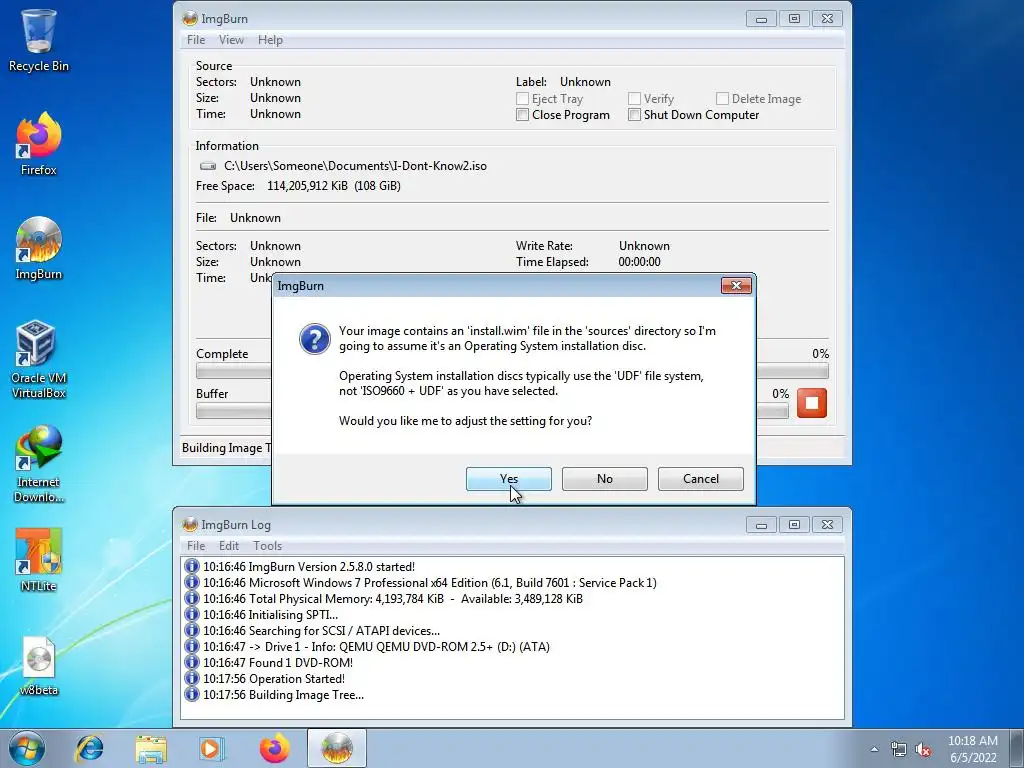Toggle the Verify checkbox
Image resolution: width=1024 pixels, height=768 pixels.
pyautogui.click(x=634, y=99)
